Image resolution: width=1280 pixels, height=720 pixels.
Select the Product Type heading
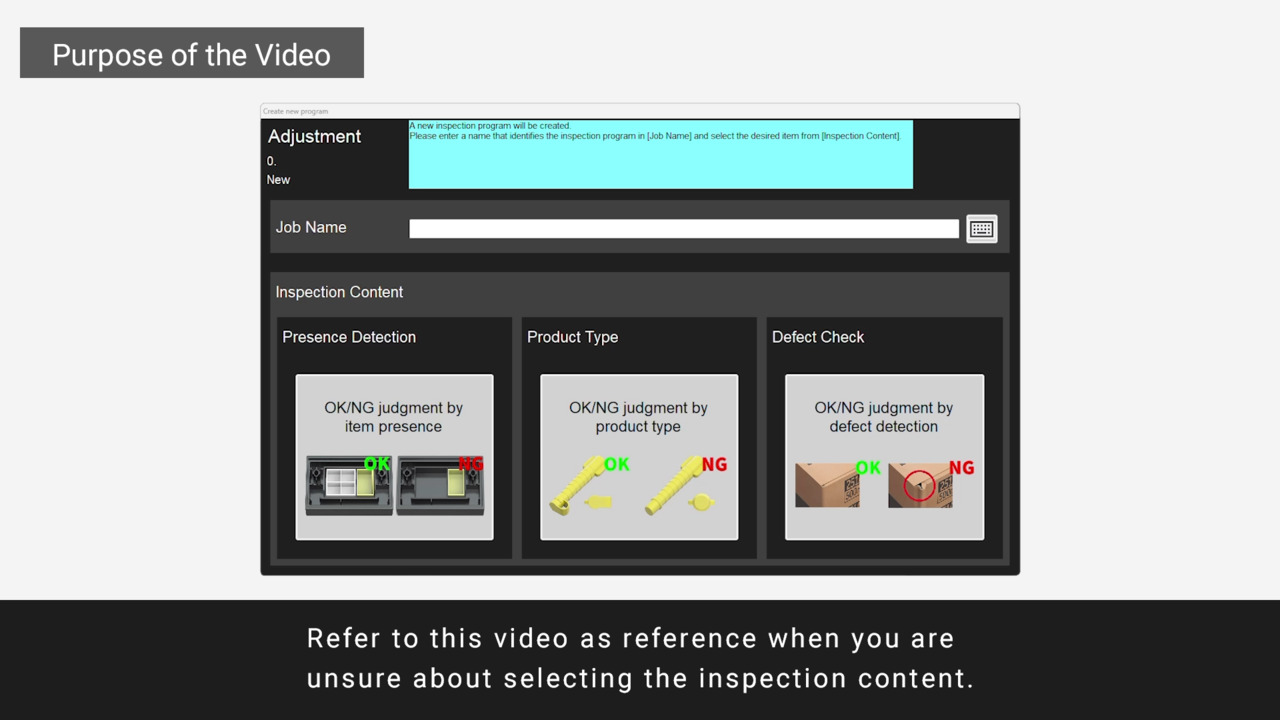point(572,337)
